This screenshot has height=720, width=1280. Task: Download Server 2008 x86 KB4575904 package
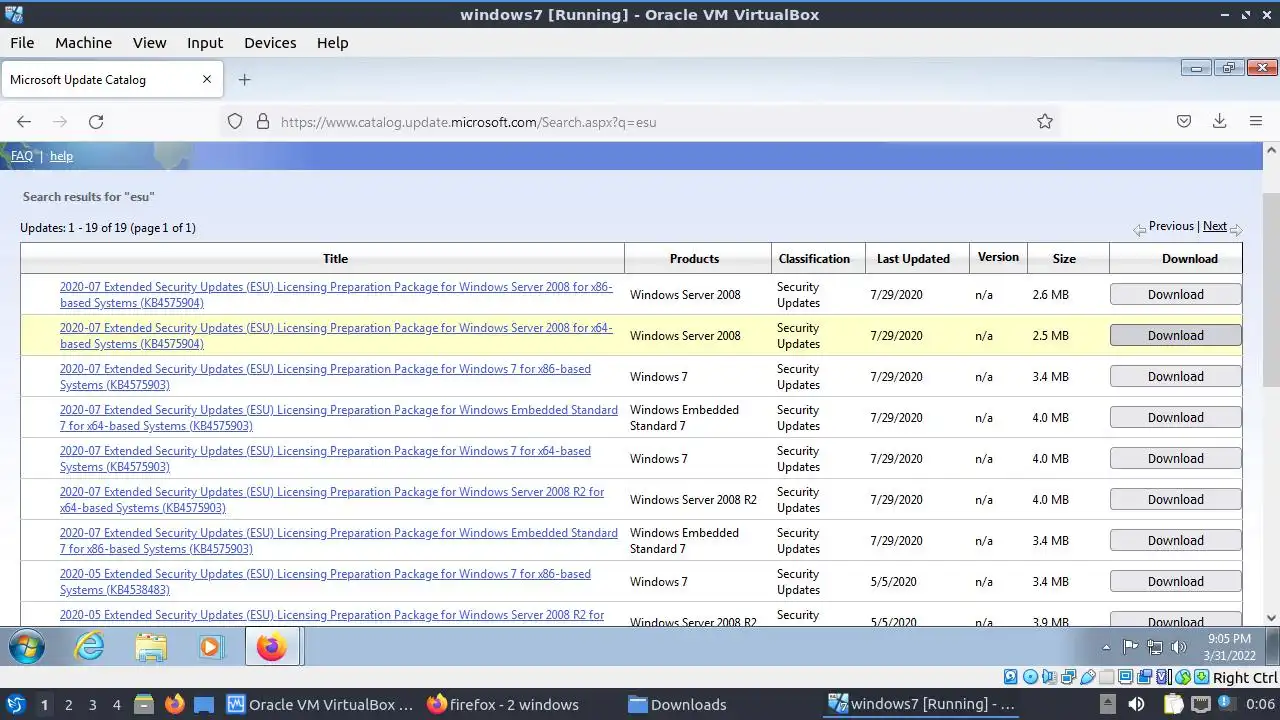[1176, 295]
